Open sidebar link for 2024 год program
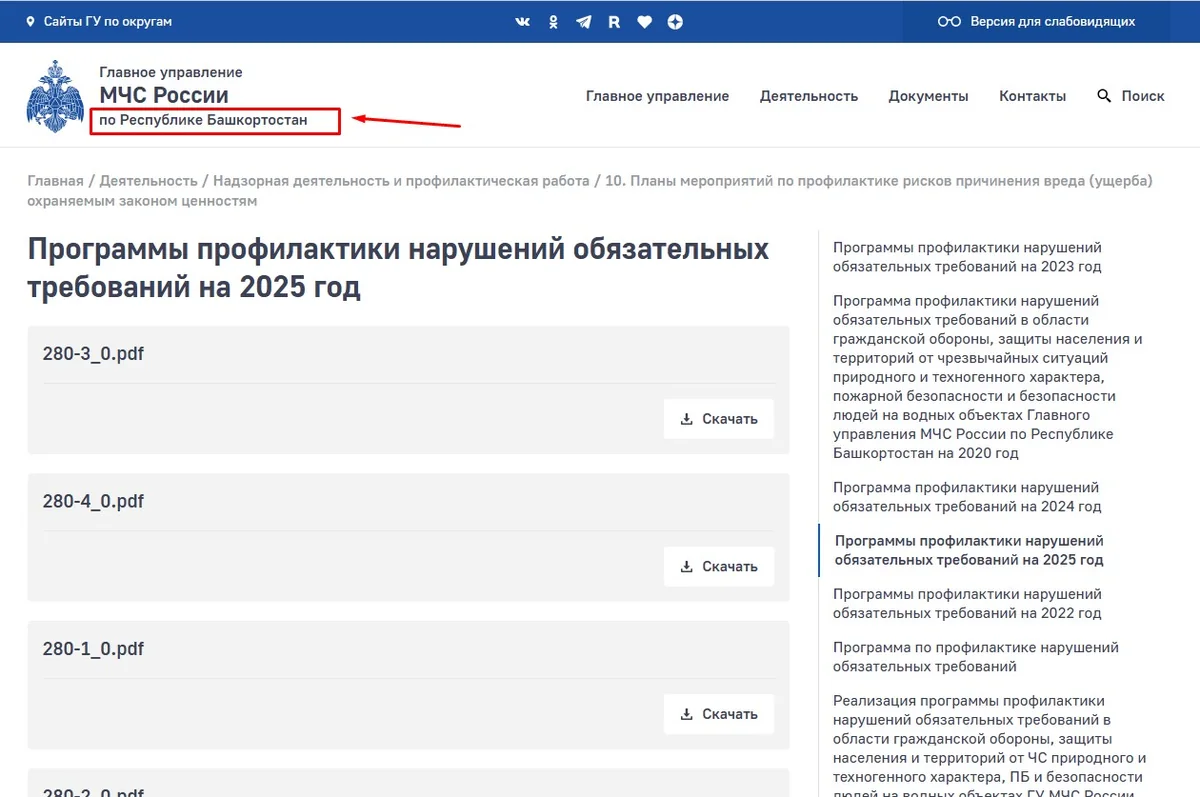The height and width of the screenshot is (797, 1200). click(967, 497)
